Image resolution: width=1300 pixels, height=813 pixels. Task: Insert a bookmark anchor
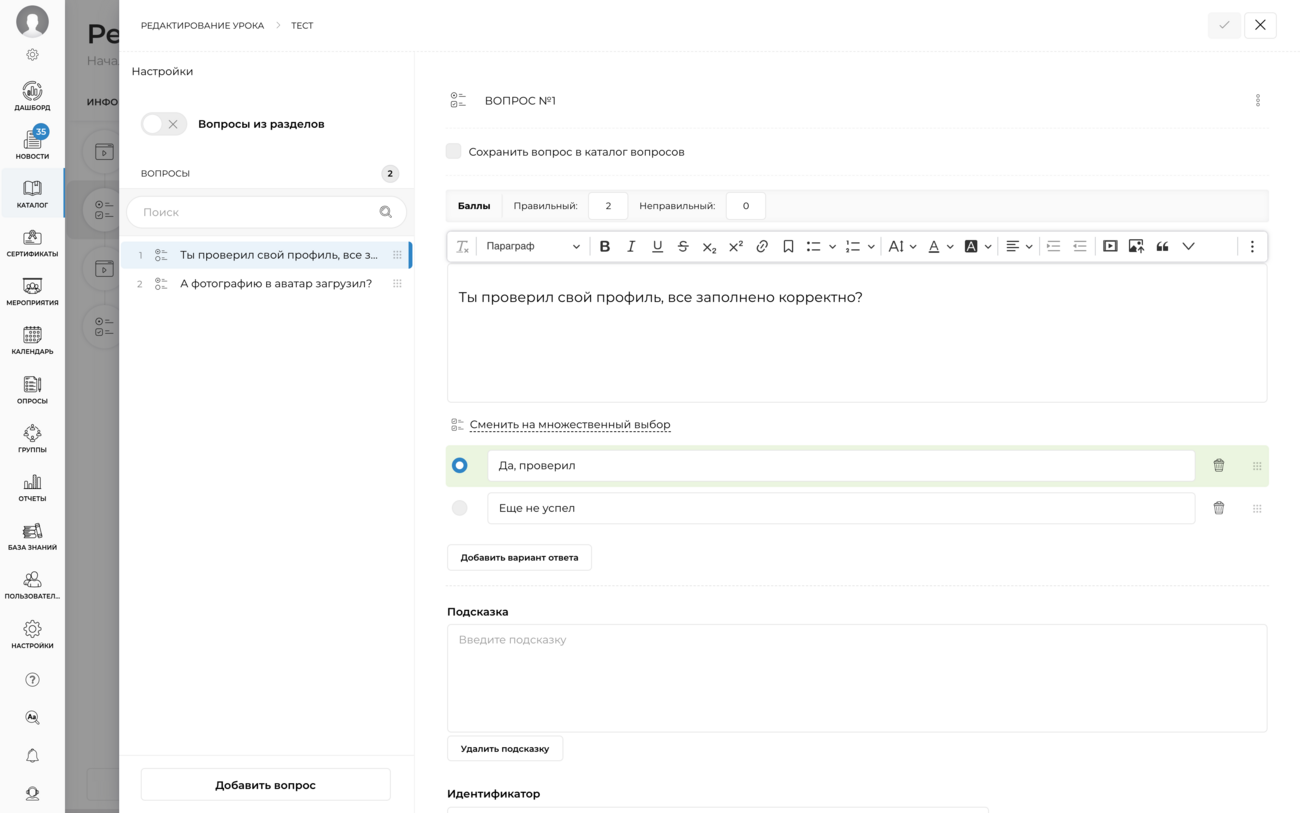(x=788, y=246)
